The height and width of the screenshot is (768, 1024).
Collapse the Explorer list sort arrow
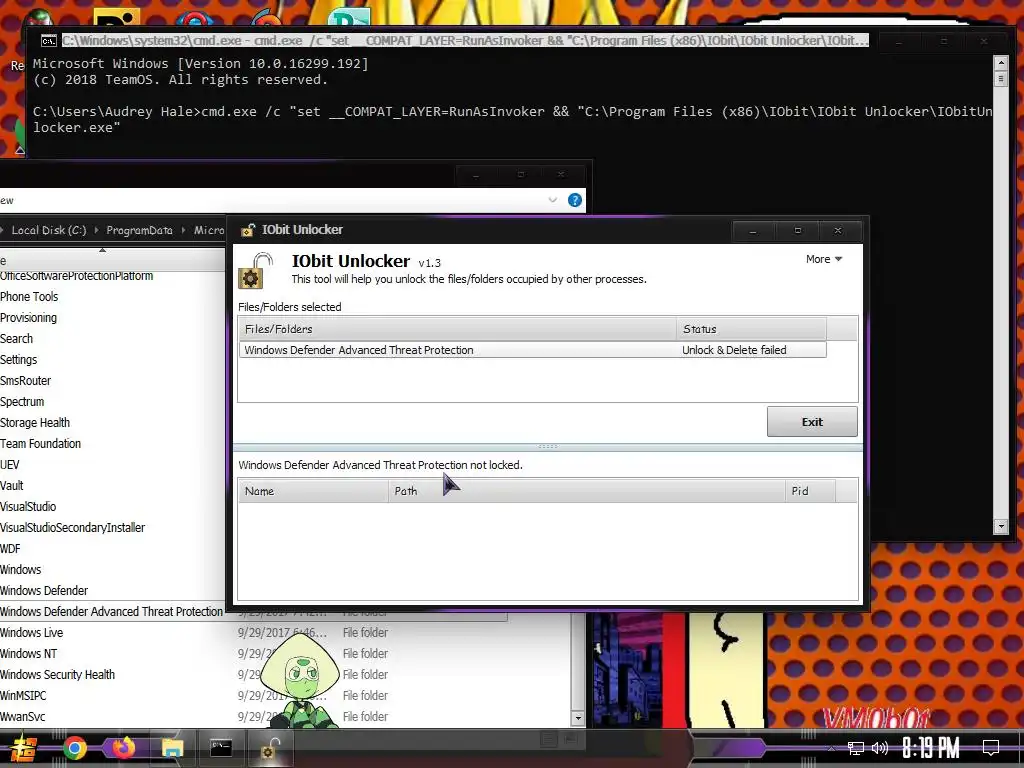[103, 250]
